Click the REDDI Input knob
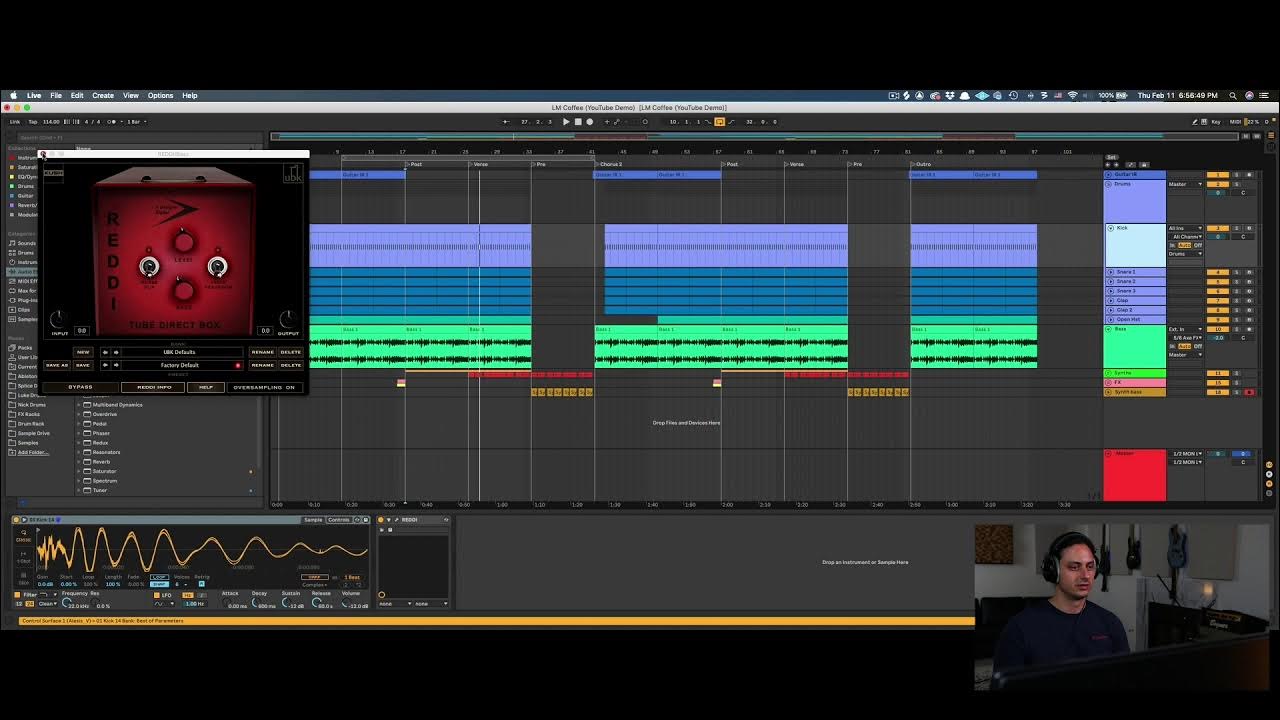The image size is (1280, 720). 58,318
